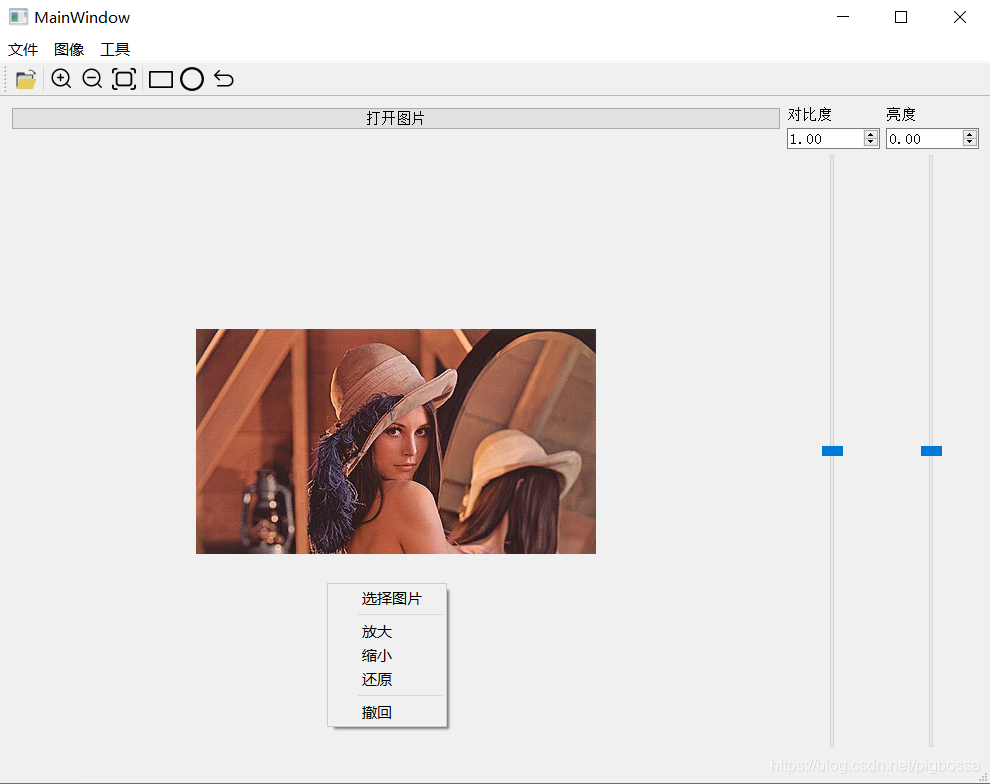
Task: Maximize the MainWindow window
Action: tap(901, 17)
